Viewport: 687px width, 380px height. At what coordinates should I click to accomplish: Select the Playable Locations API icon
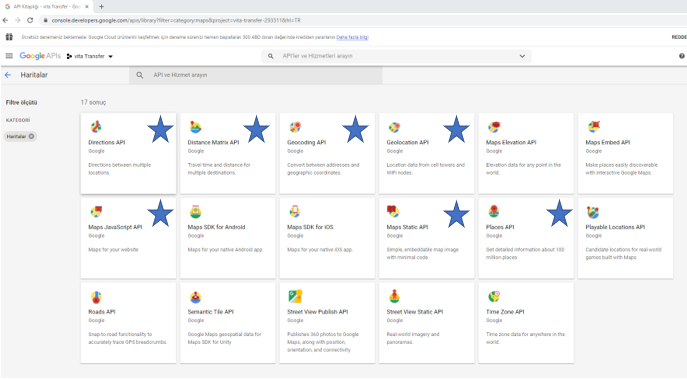tap(593, 212)
